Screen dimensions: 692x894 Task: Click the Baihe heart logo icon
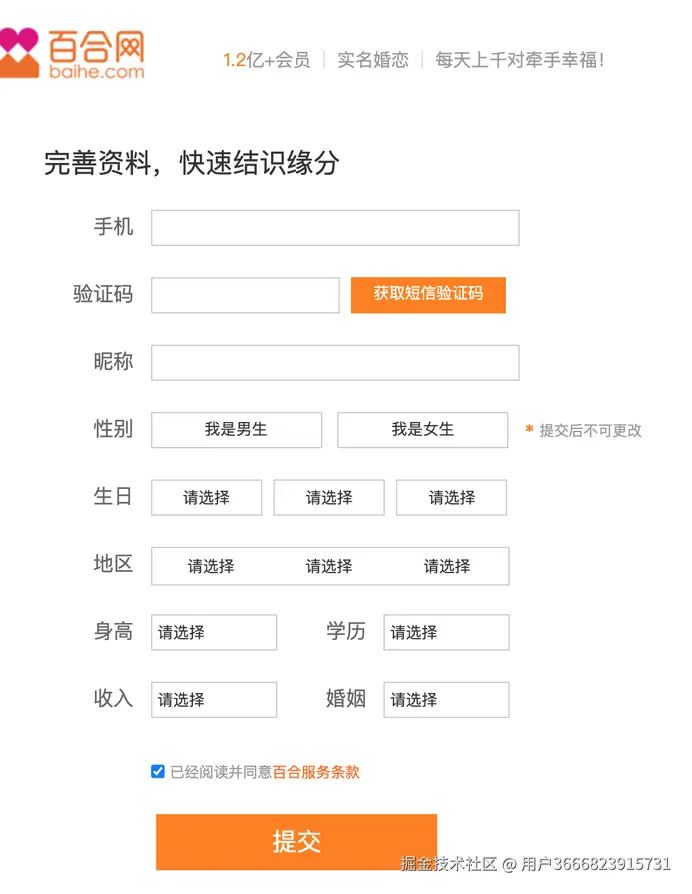18,52
